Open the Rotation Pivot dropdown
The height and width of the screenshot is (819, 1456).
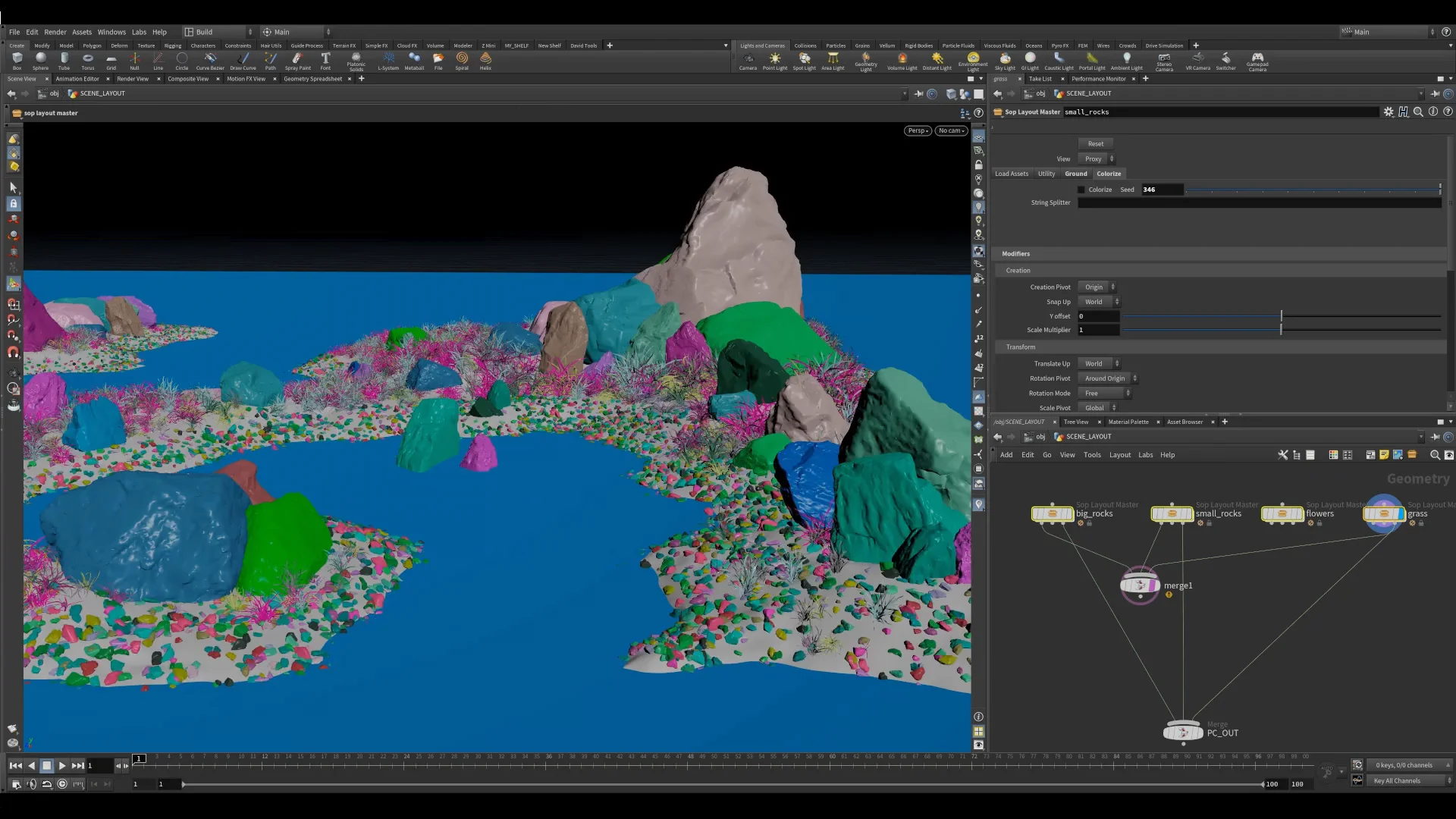click(1106, 378)
